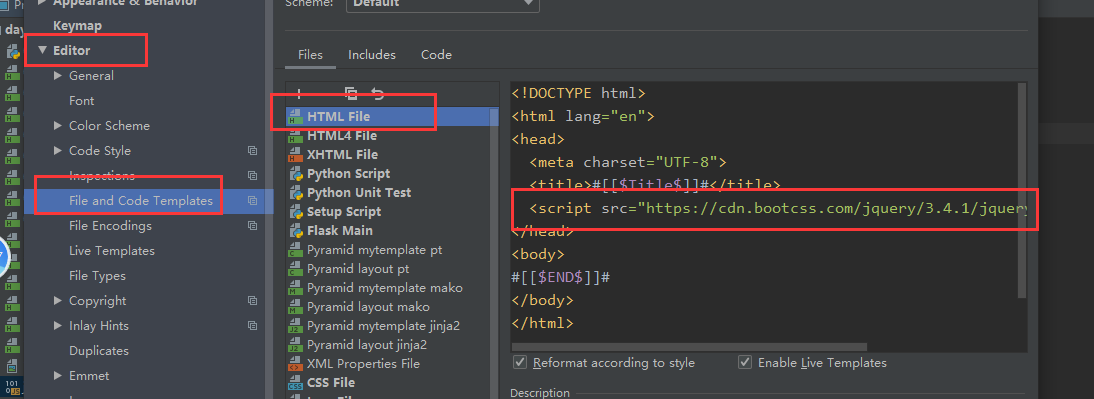Switch to the Code tab

tap(436, 54)
